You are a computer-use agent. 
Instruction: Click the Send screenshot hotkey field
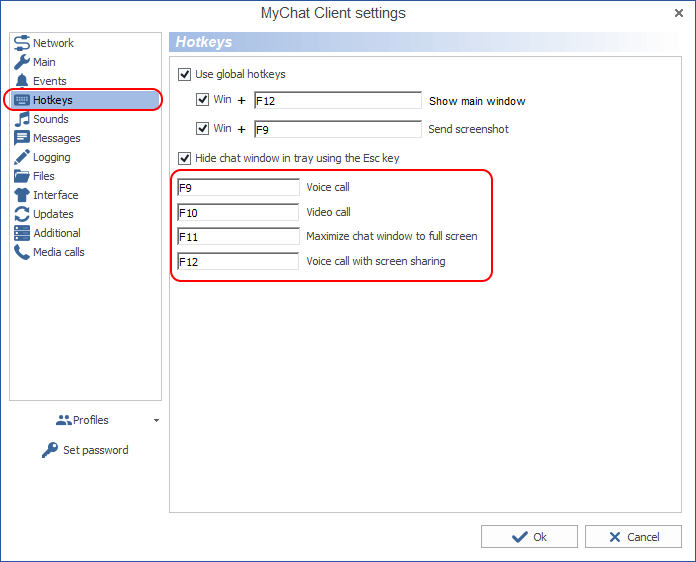pyautogui.click(x=338, y=129)
